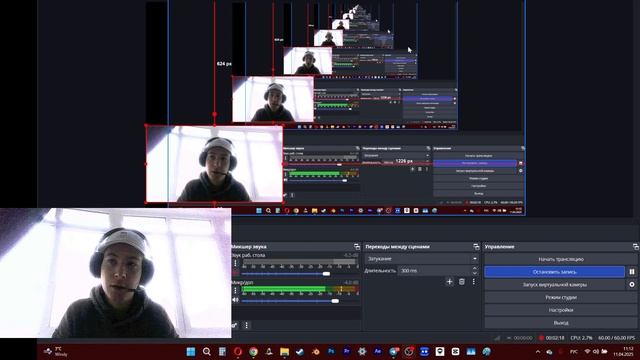
Task: Open the audio mixer three-dot menu
Action: pos(246,325)
